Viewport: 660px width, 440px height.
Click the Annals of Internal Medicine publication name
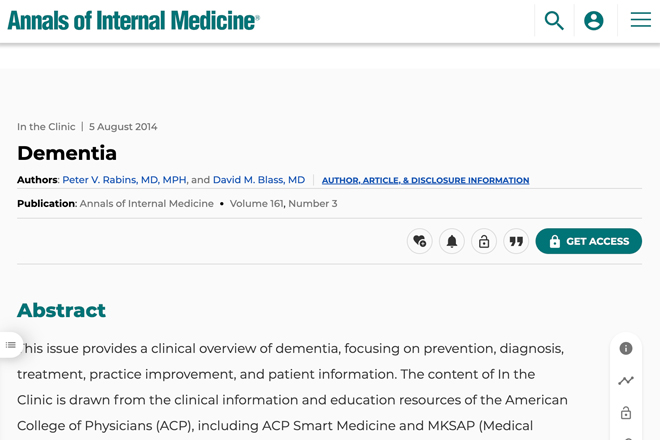click(x=146, y=204)
